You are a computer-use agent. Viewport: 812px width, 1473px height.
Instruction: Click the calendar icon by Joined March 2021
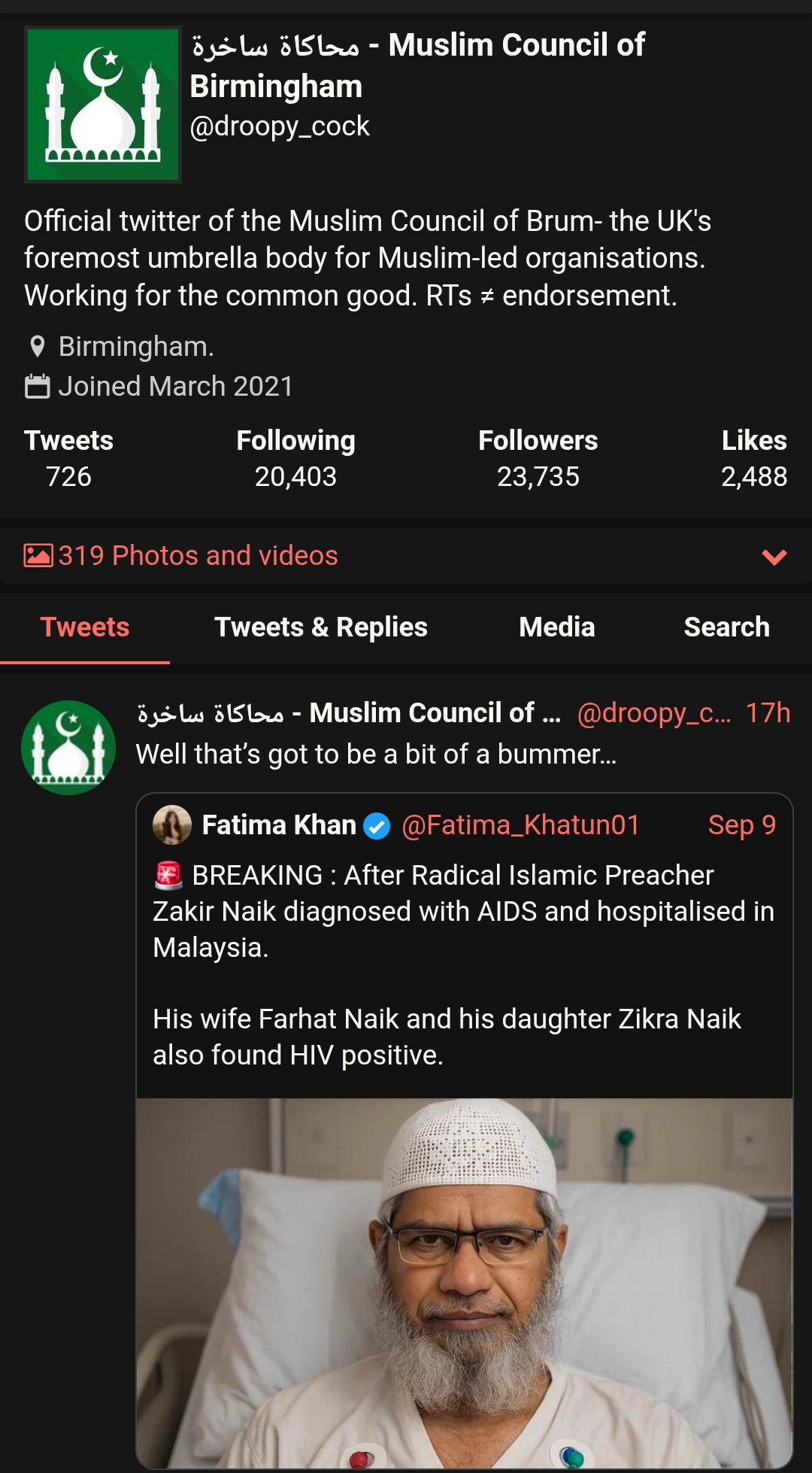point(37,387)
